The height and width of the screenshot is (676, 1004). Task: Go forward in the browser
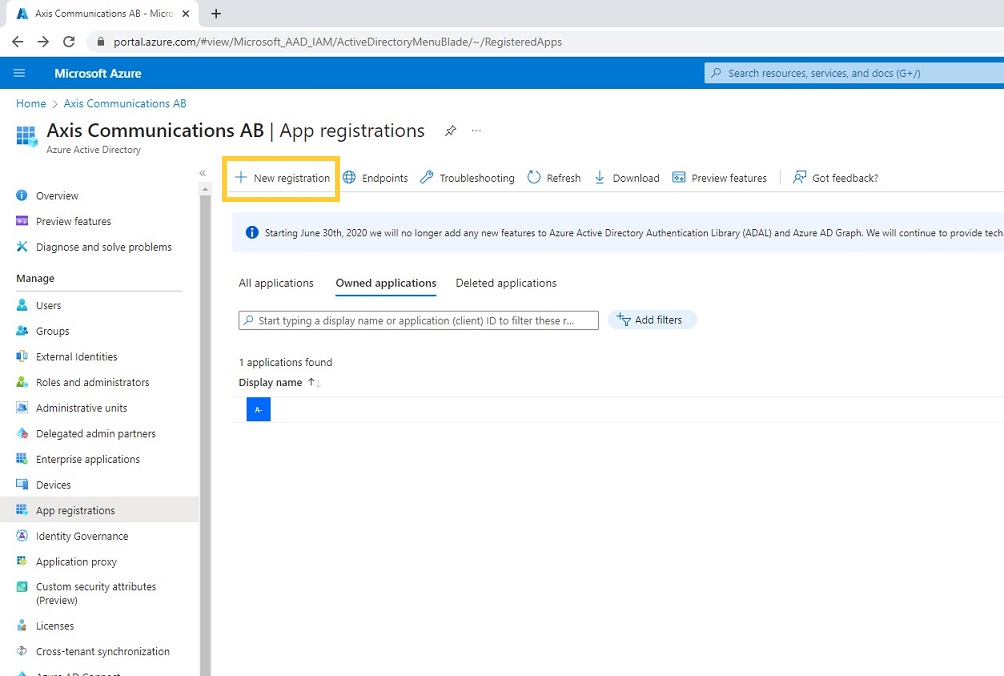[43, 42]
